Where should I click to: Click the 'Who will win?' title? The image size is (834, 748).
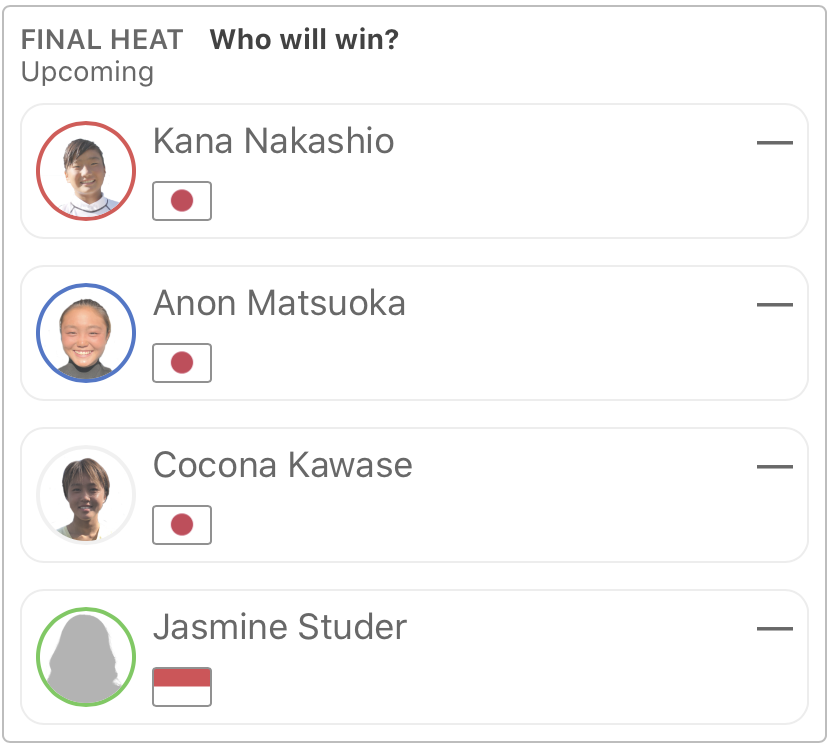[304, 40]
